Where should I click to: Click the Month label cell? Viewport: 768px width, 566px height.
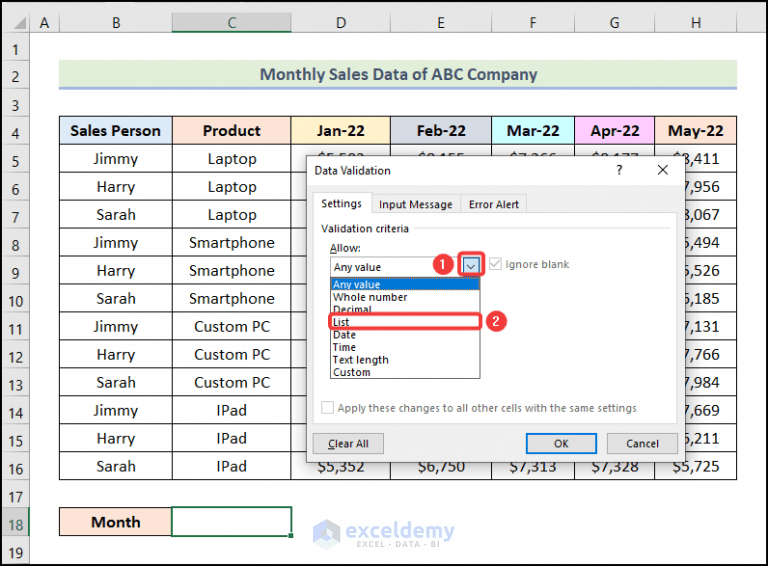(116, 521)
